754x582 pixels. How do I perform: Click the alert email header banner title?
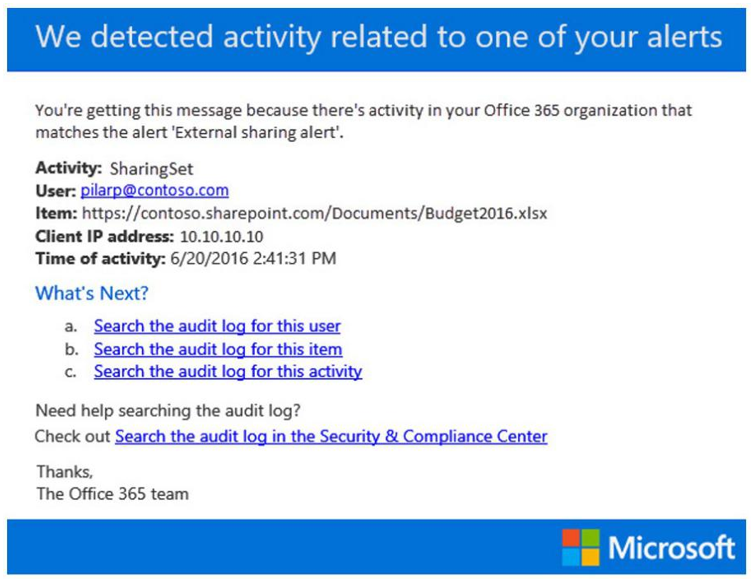379,37
